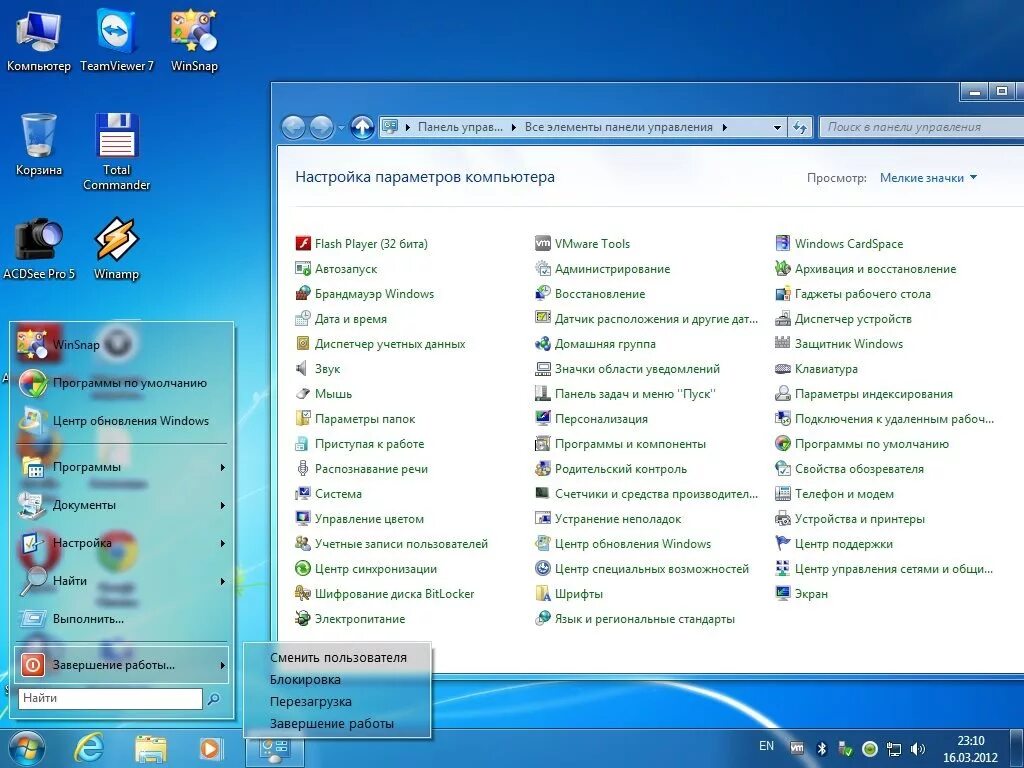The height and width of the screenshot is (768, 1024).
Task: Click the VMware Tools icon
Action: click(x=543, y=244)
